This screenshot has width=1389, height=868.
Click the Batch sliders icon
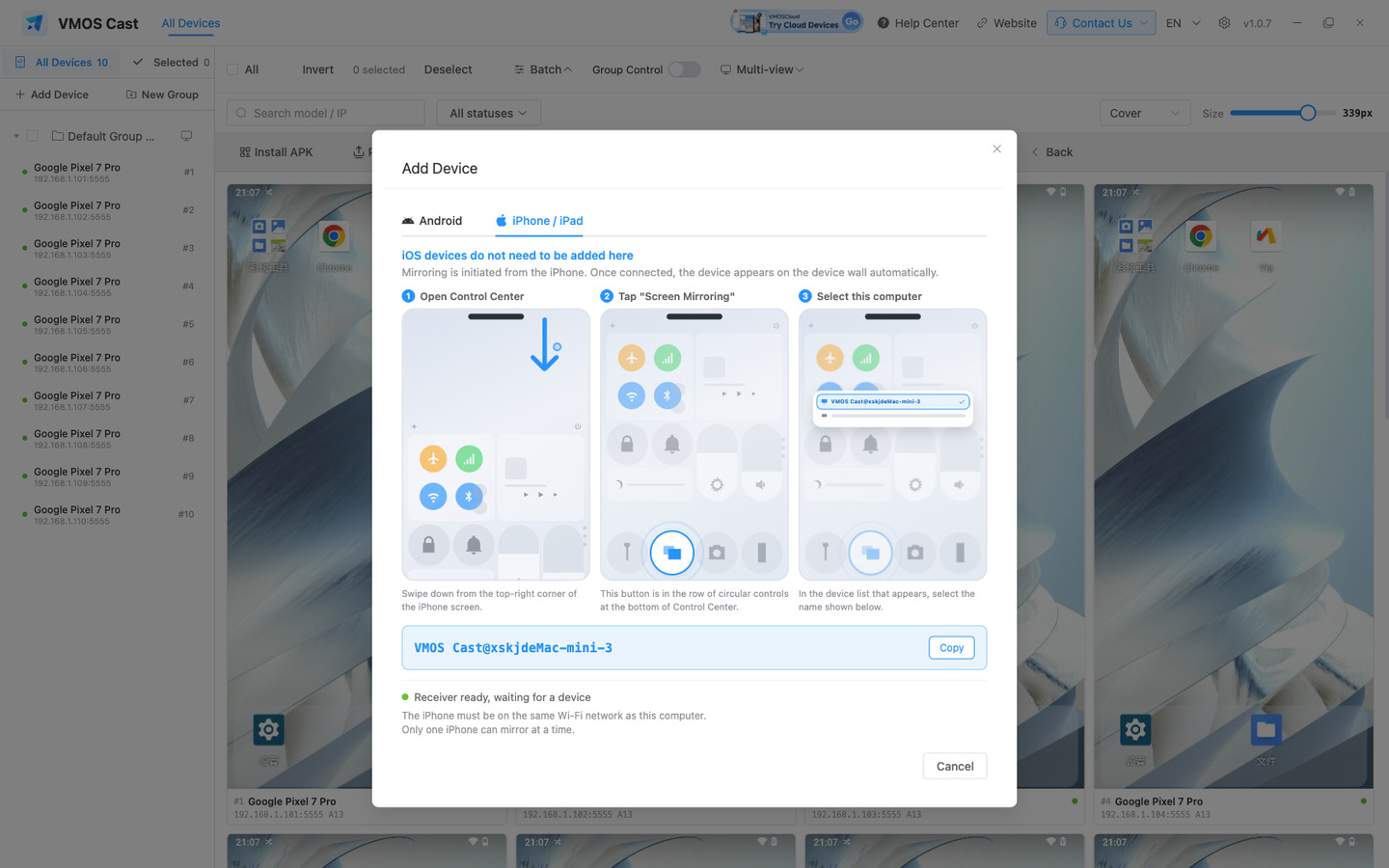click(x=519, y=69)
